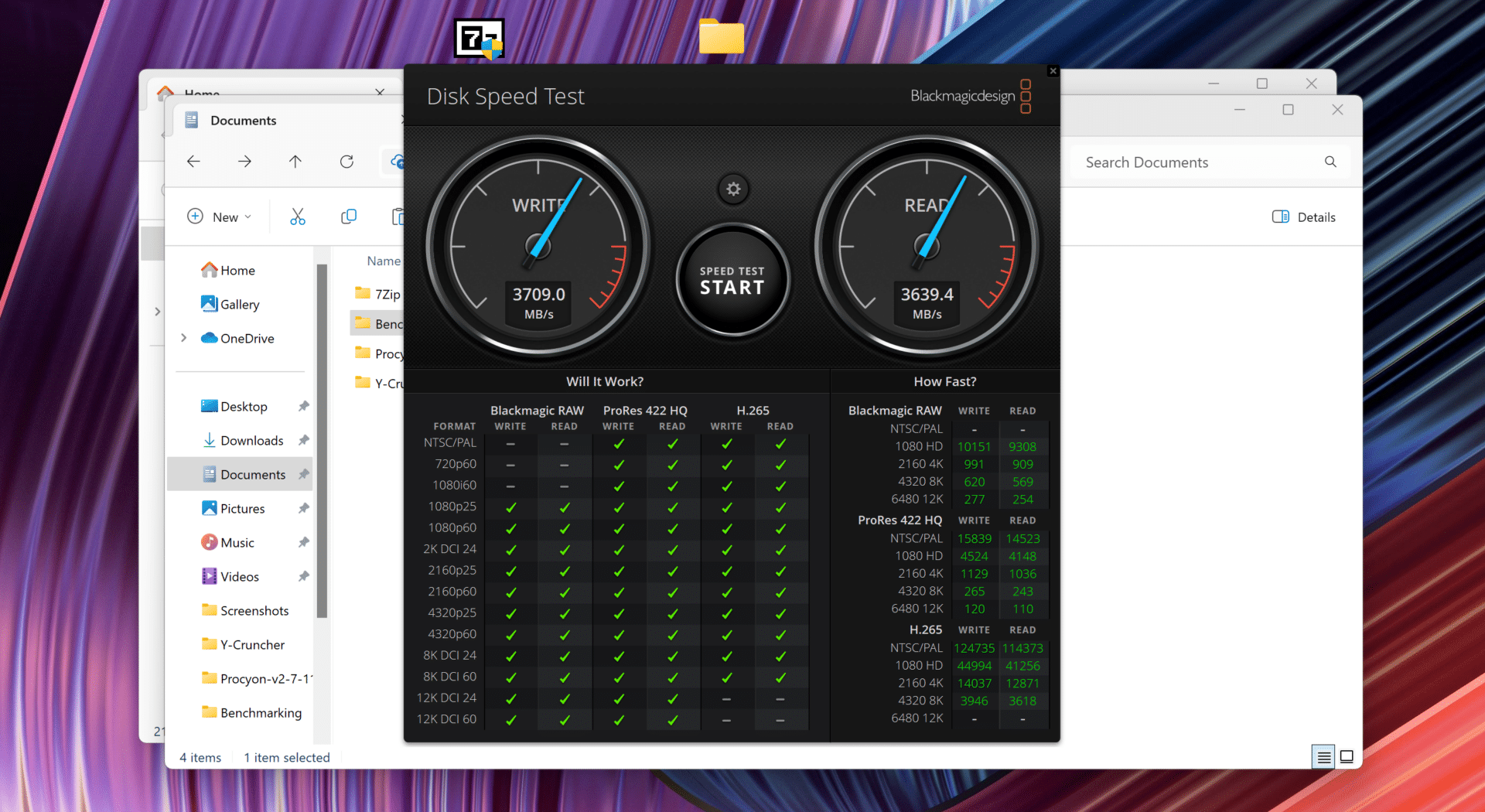
Task: Go back in Documents explorer
Action: point(193,161)
